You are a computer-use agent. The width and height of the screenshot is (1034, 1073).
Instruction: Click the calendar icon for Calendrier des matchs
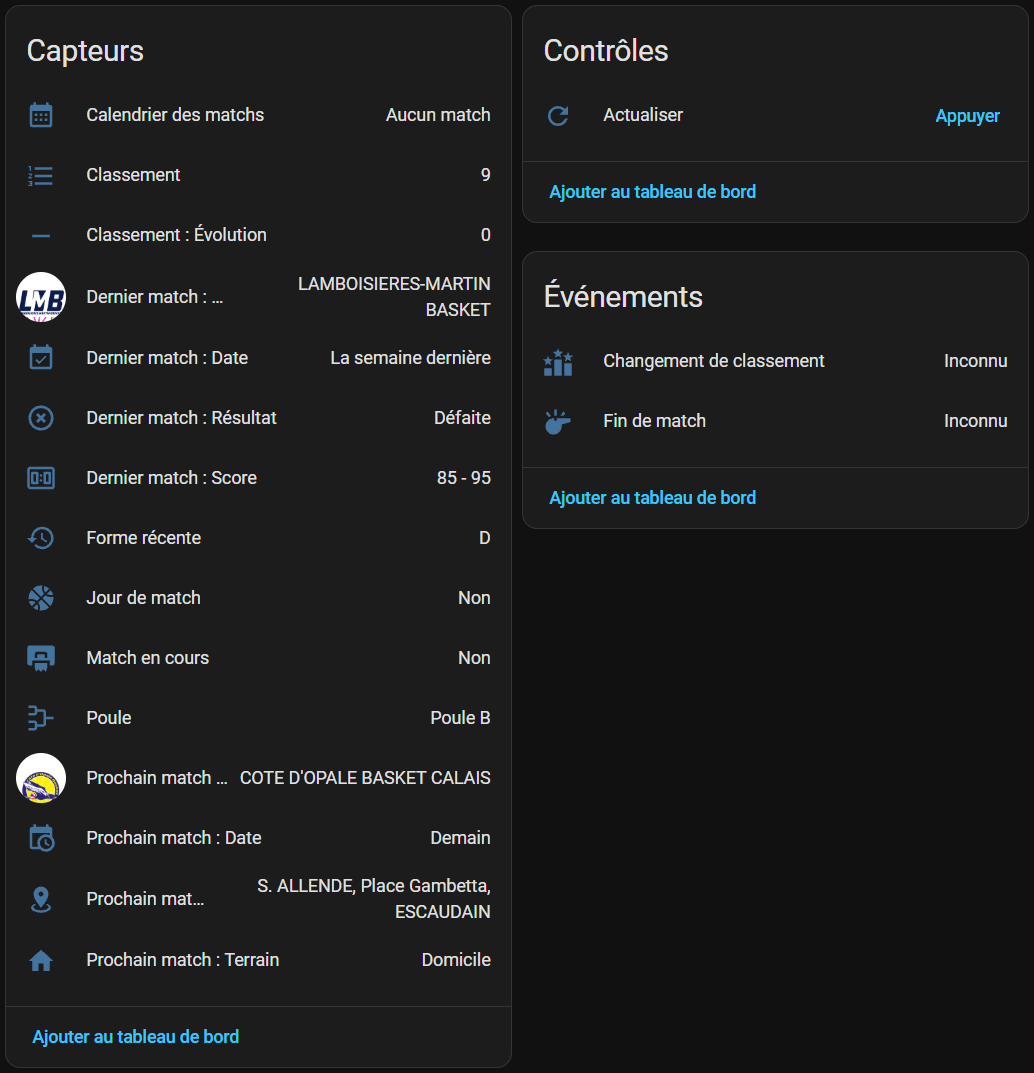[41, 115]
